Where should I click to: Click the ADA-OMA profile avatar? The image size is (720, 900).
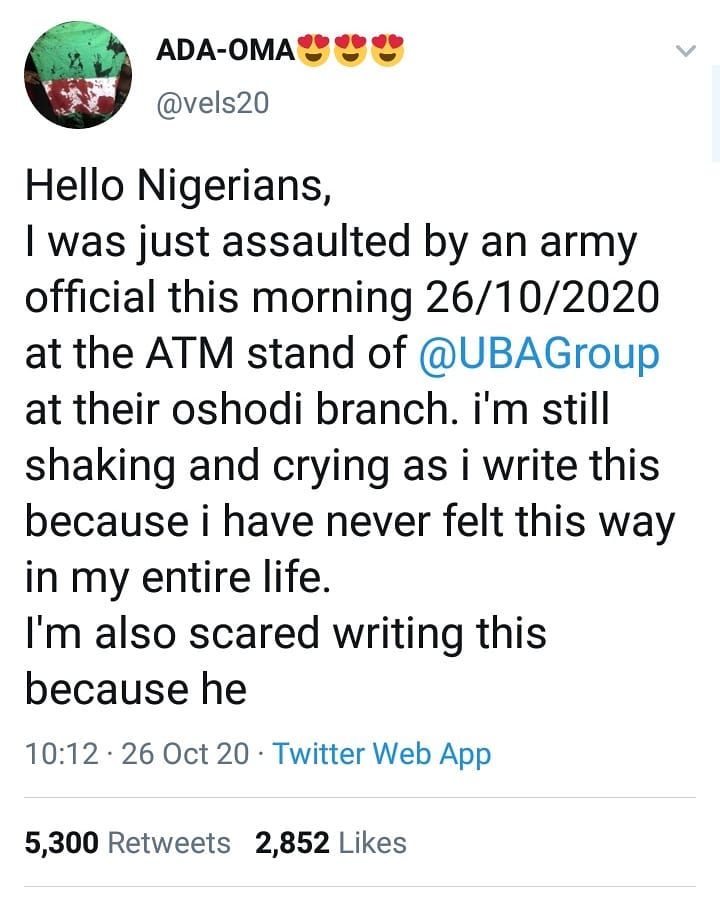(x=76, y=74)
